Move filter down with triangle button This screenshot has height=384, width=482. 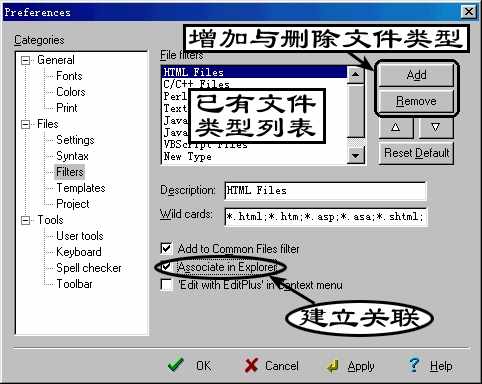tap(435, 127)
